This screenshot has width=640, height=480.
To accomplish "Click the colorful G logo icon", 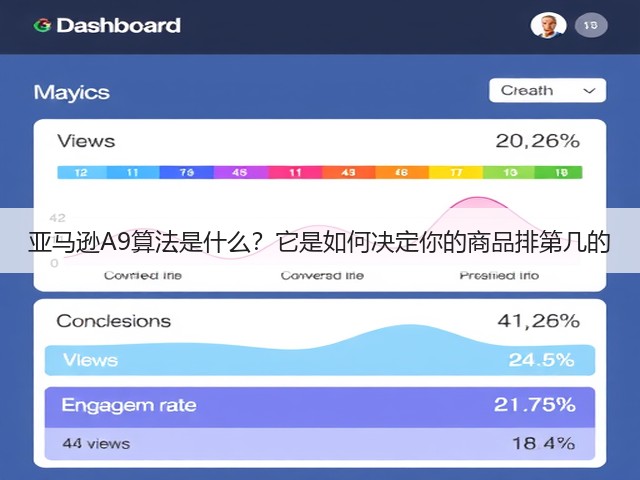I will coord(42,25).
